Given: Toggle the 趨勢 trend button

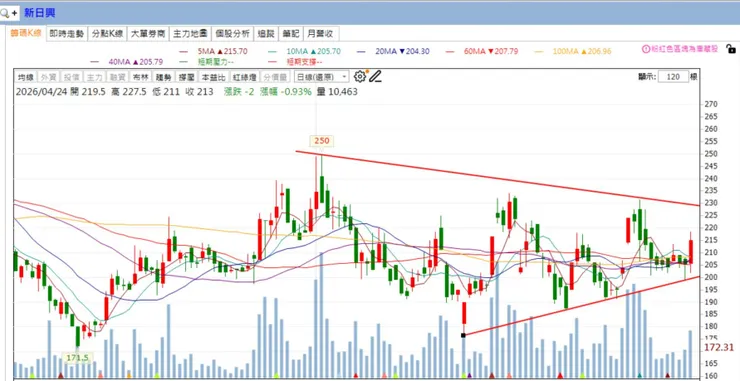Looking at the screenshot, I should [x=163, y=77].
